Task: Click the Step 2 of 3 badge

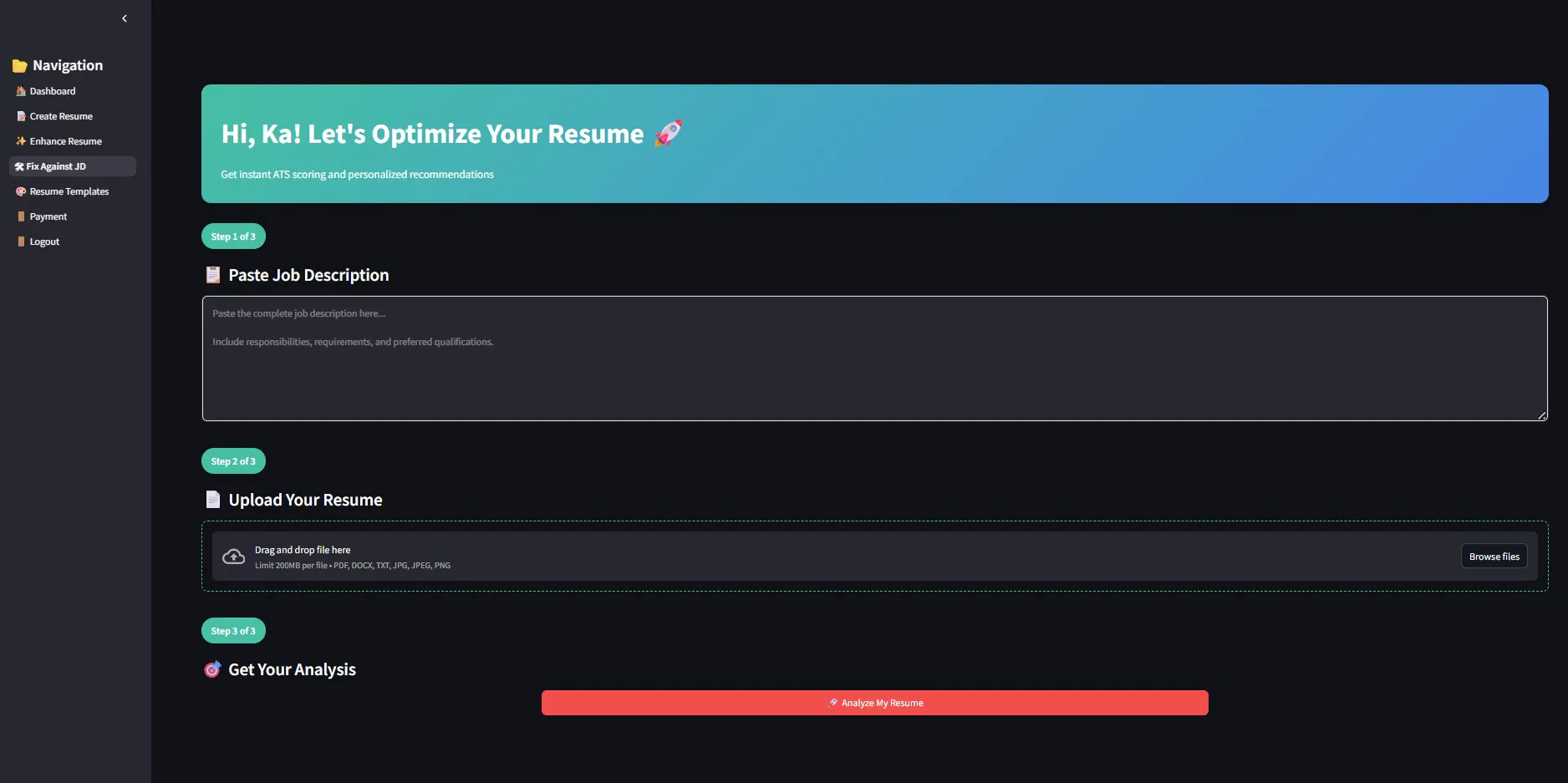Action: click(233, 461)
